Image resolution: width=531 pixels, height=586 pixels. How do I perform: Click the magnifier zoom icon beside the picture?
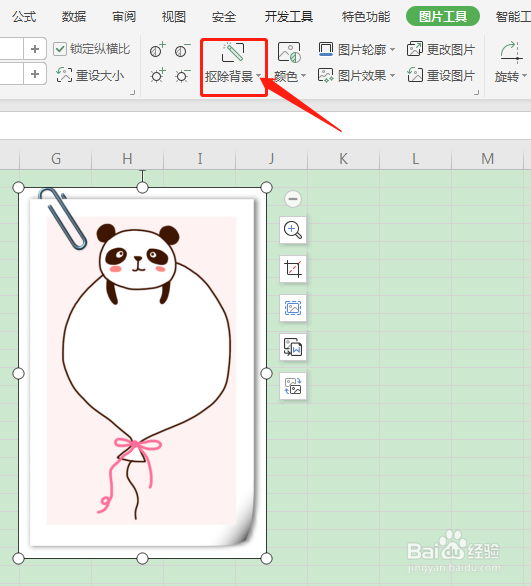pyautogui.click(x=293, y=230)
